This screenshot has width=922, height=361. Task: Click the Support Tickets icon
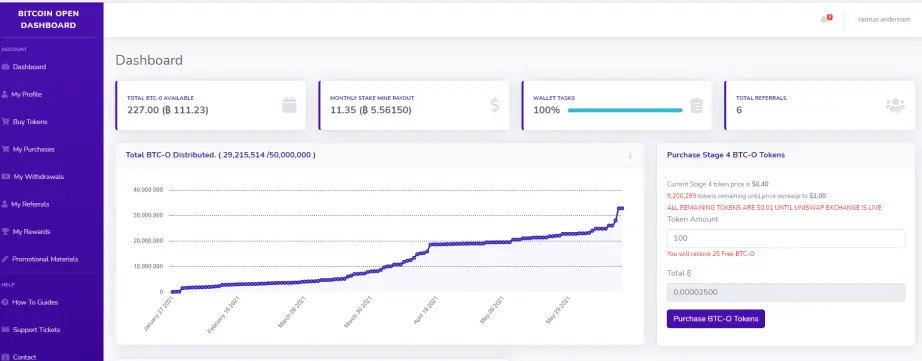pyautogui.click(x=5, y=330)
